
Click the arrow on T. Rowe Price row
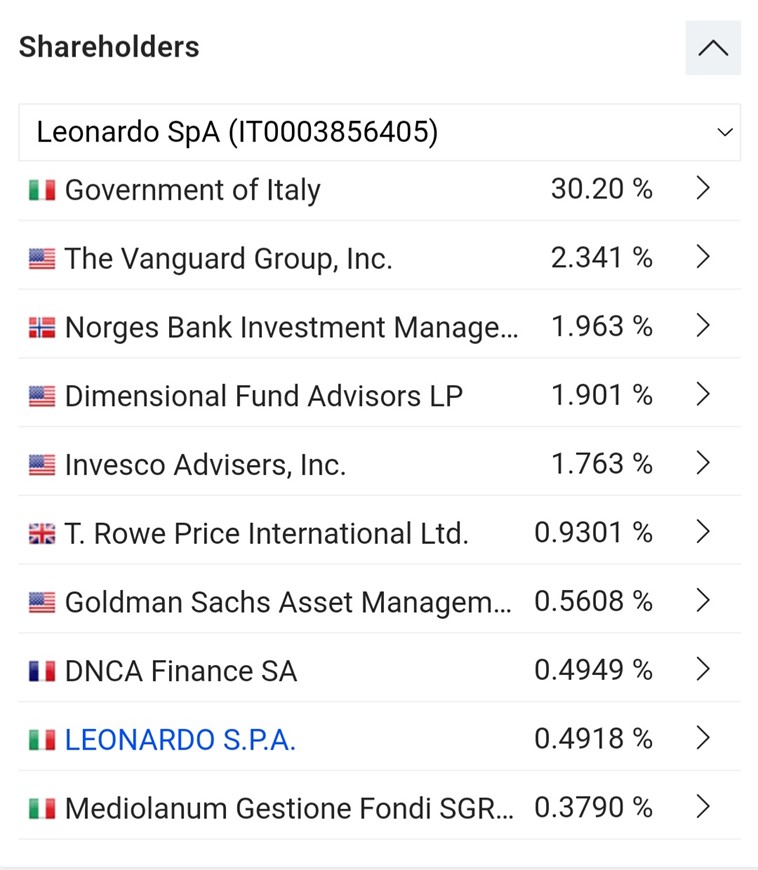(703, 533)
